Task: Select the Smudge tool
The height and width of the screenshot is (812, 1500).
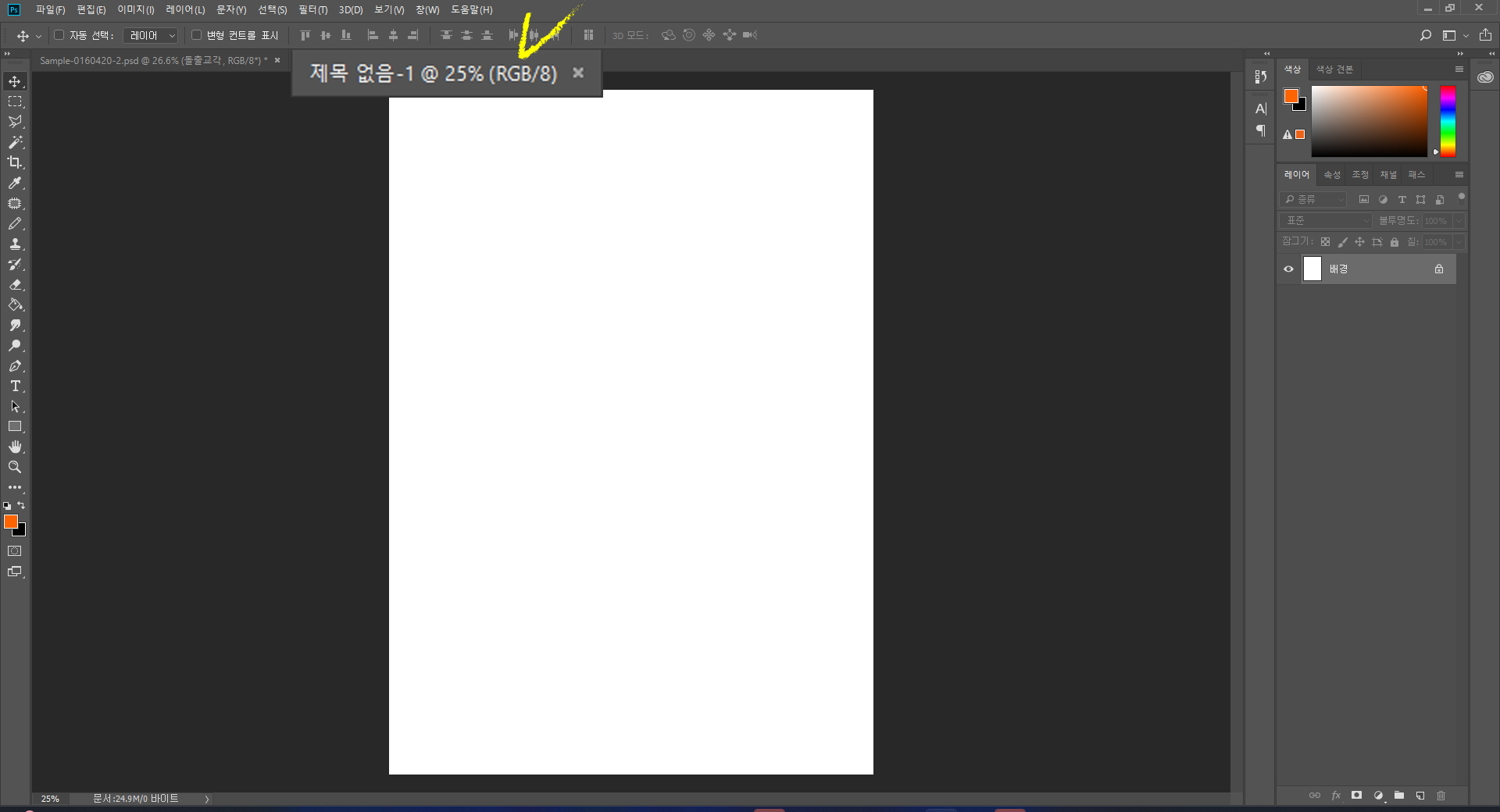Action: [x=15, y=325]
